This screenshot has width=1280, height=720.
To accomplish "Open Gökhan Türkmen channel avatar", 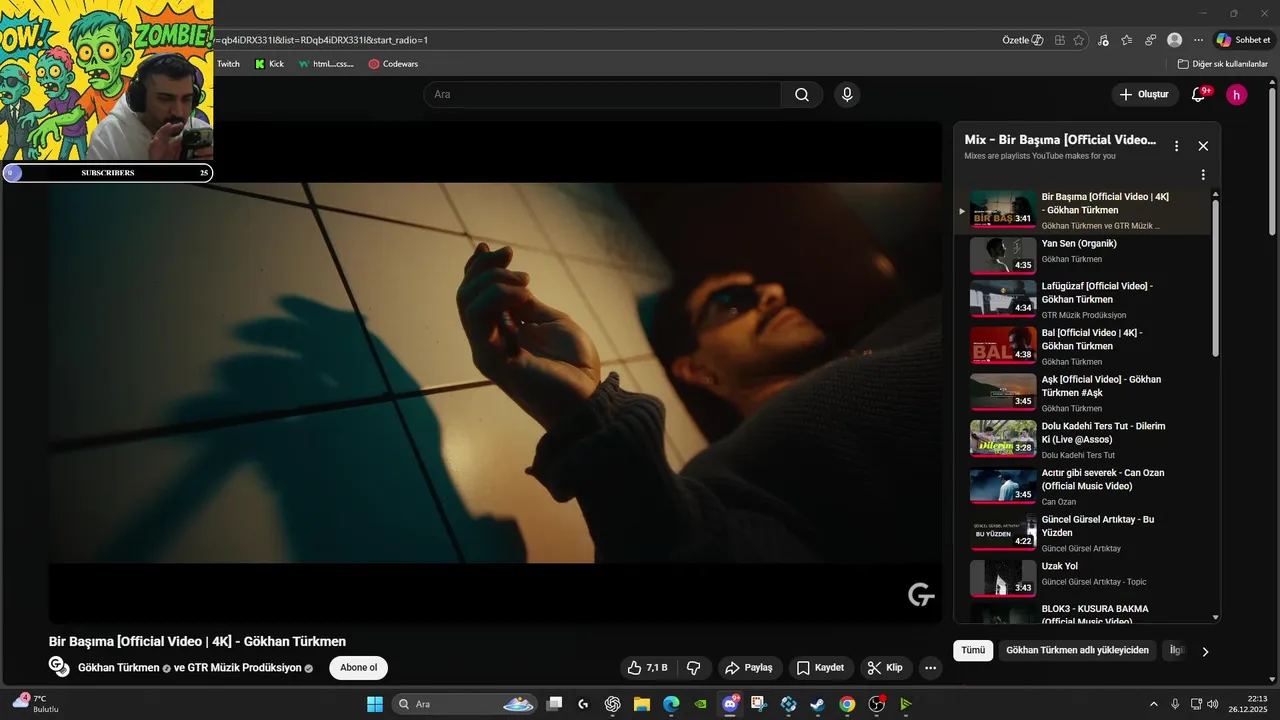I will click(x=59, y=667).
